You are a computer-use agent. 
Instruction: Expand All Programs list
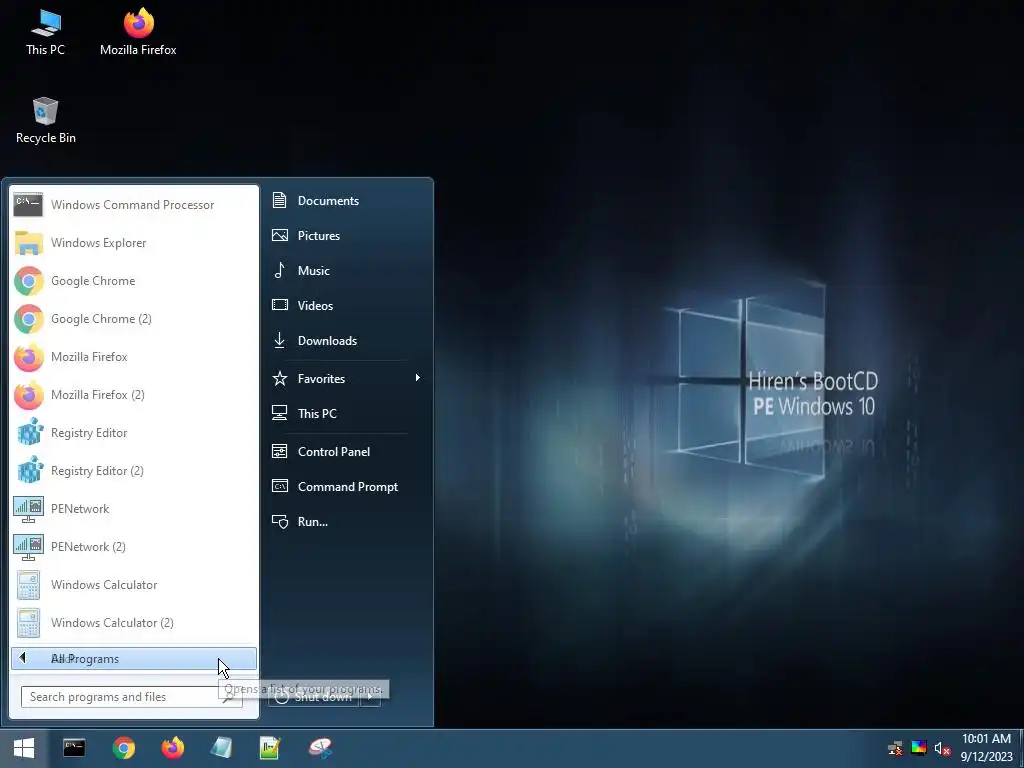(x=134, y=658)
